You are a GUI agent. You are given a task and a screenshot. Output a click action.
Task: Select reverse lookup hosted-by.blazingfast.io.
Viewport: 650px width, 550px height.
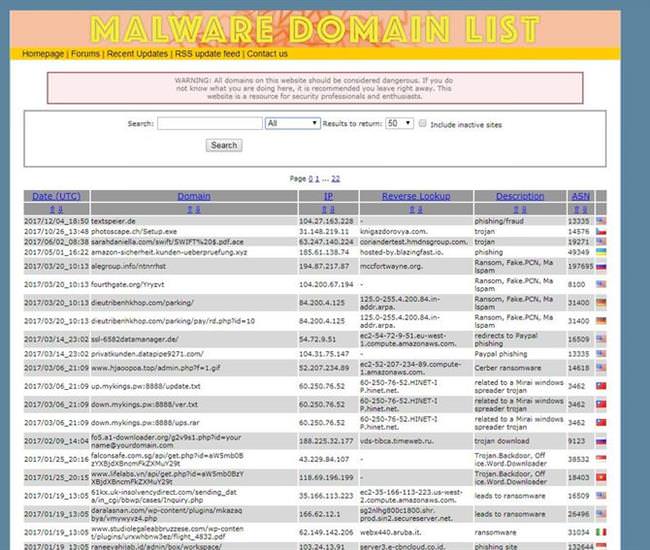point(401,252)
